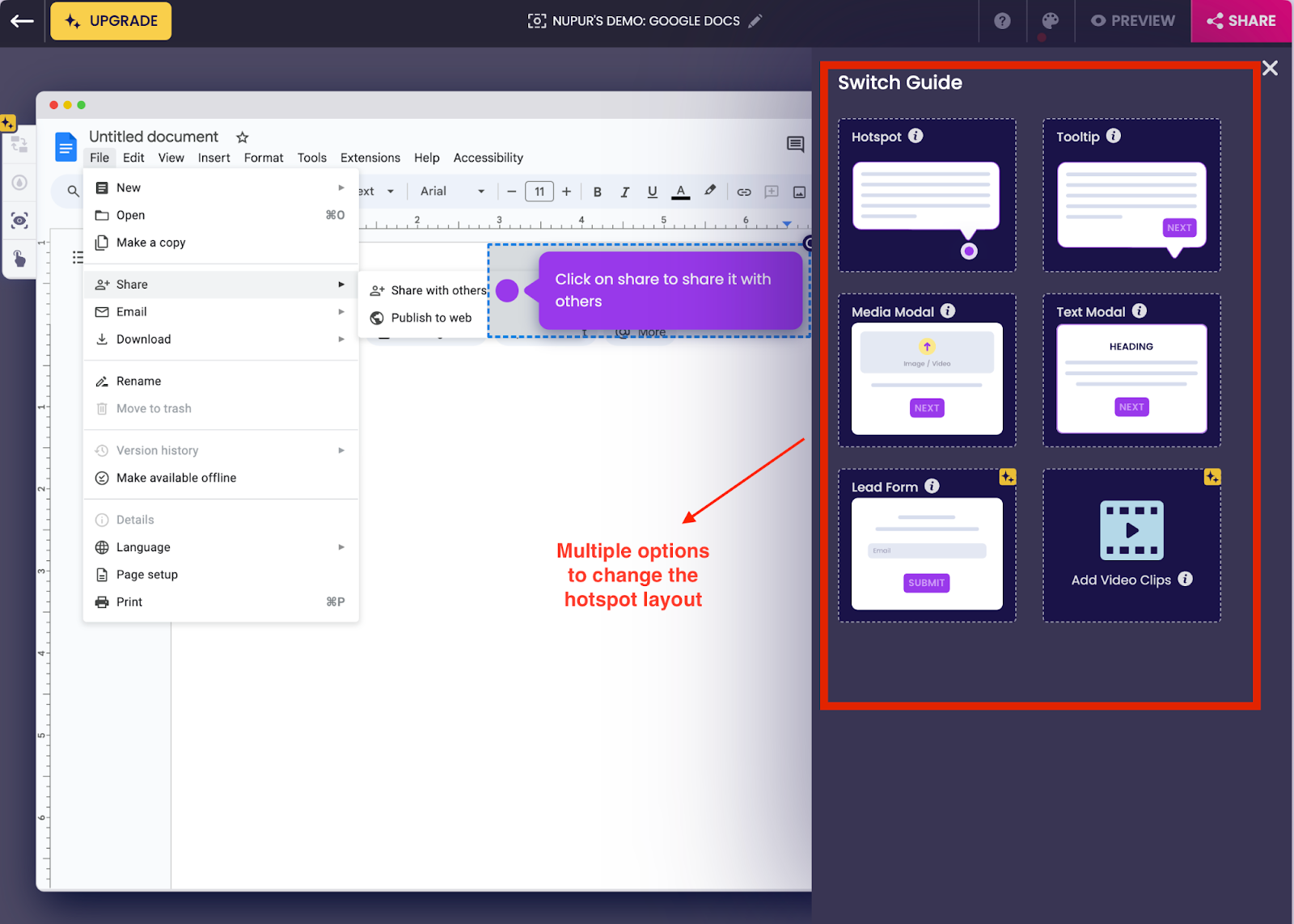Close the Switch Guide panel
1294x924 pixels.
[1270, 69]
